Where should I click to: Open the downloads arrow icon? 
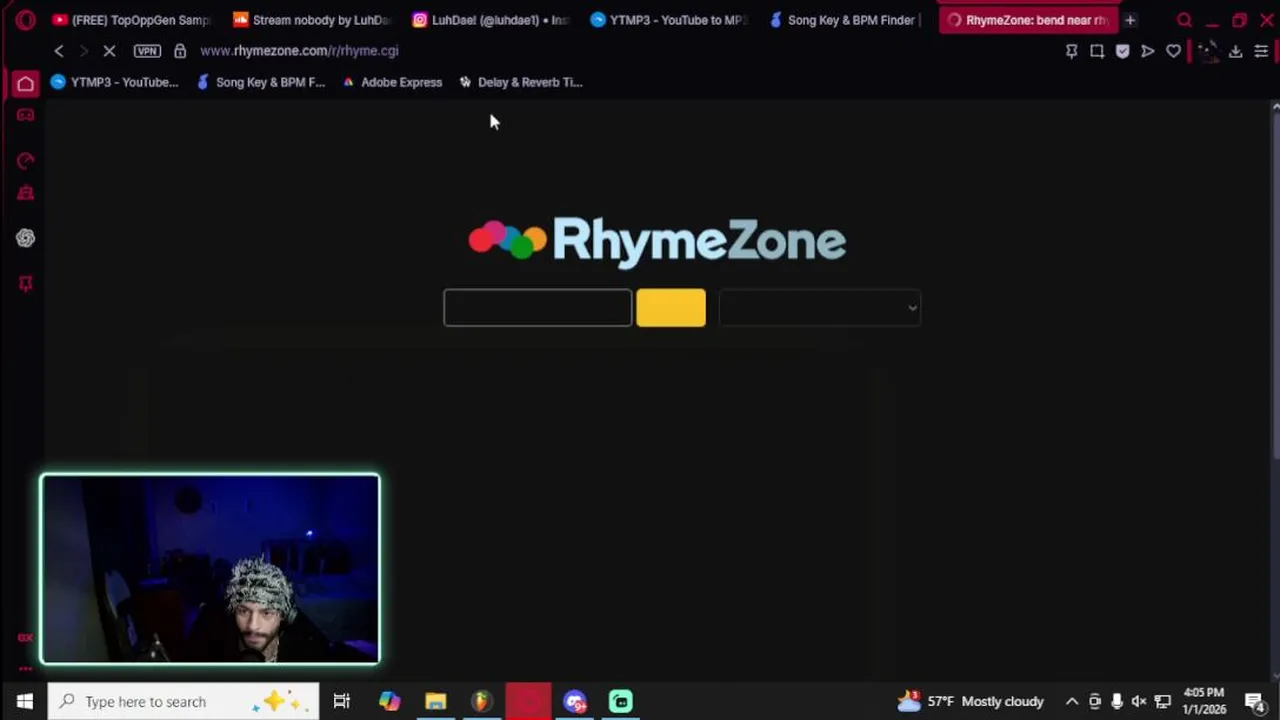click(1236, 51)
